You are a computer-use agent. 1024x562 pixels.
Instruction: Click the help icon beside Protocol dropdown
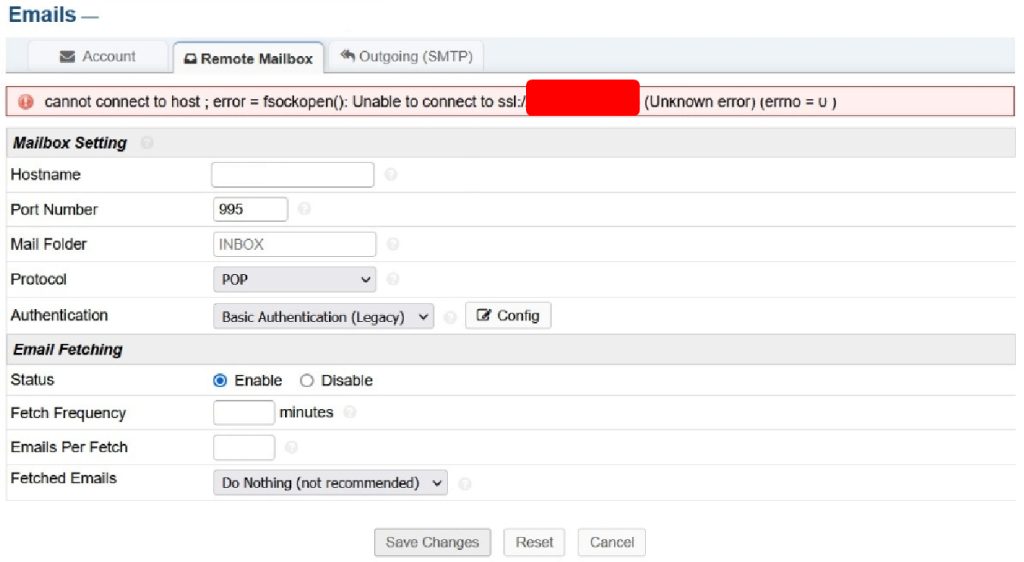click(392, 279)
